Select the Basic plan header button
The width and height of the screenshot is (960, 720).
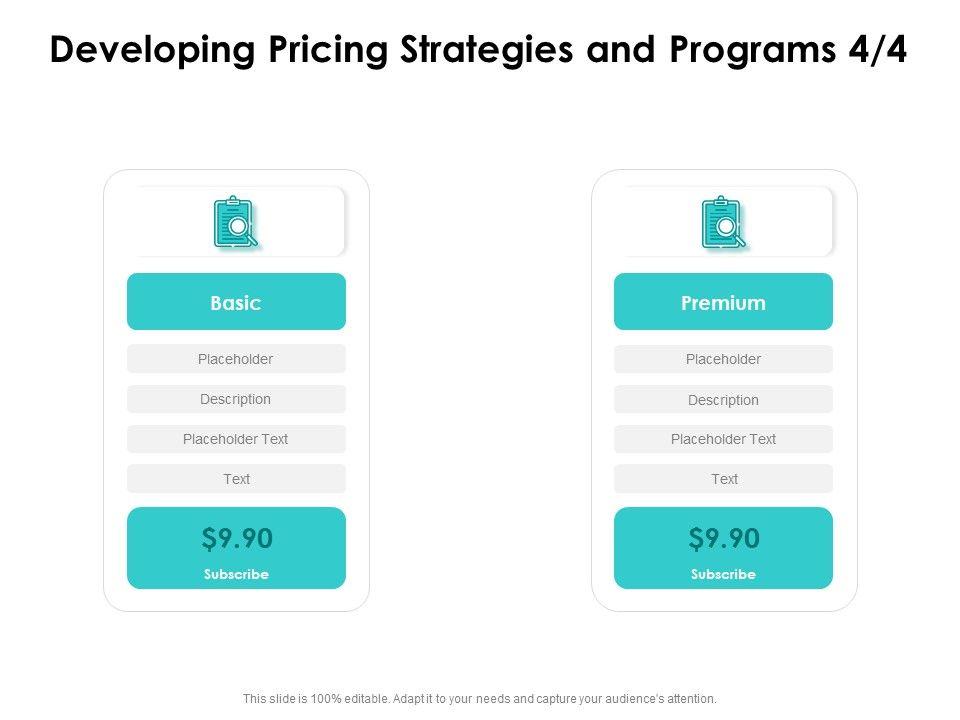[x=236, y=302]
